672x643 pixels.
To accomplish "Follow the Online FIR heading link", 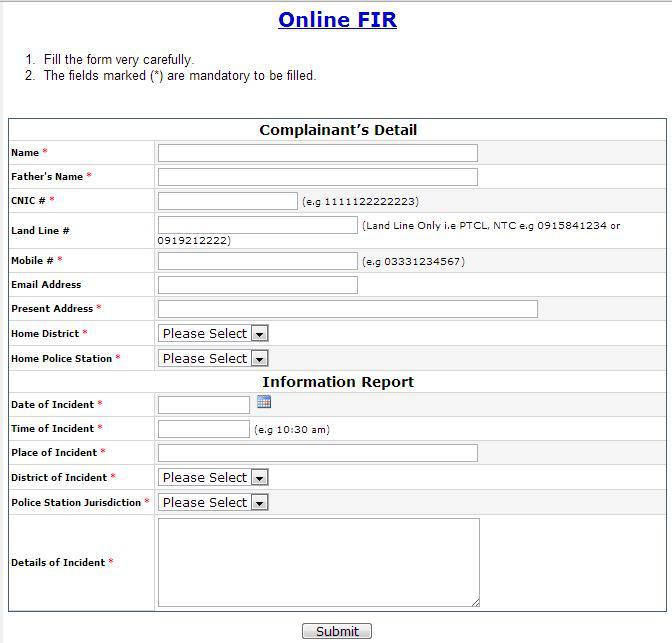I will [337, 20].
